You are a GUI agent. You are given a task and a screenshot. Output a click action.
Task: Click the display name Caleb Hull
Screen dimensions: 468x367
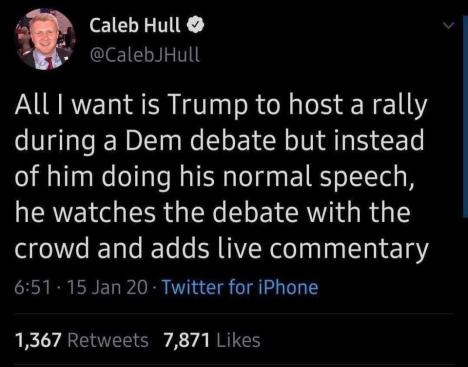(135, 25)
